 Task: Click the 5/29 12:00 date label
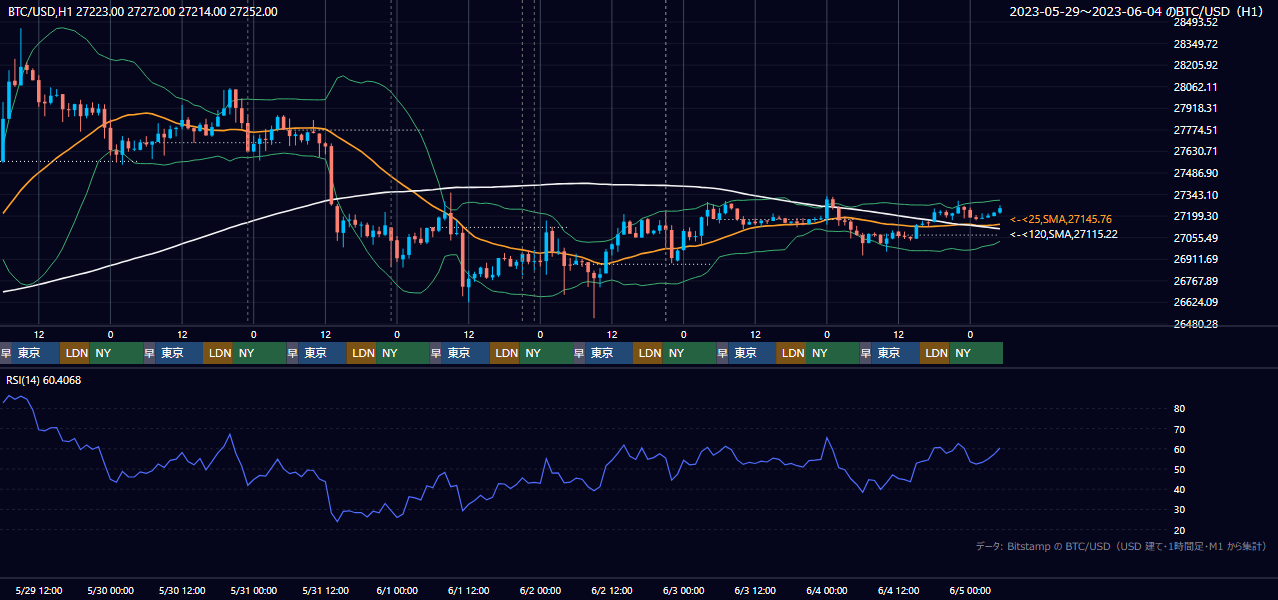38,591
